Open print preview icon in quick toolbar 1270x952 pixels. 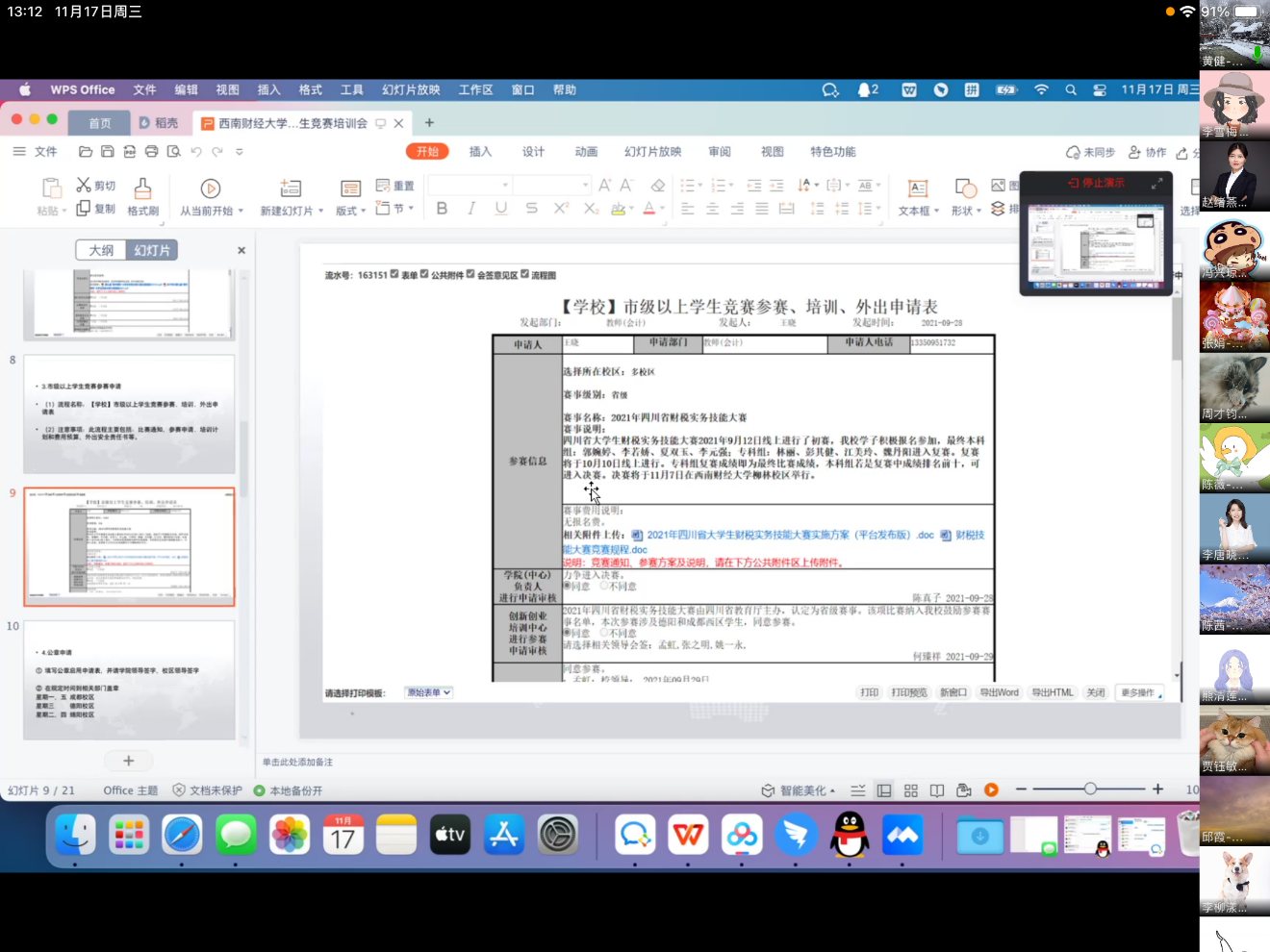[x=173, y=152]
